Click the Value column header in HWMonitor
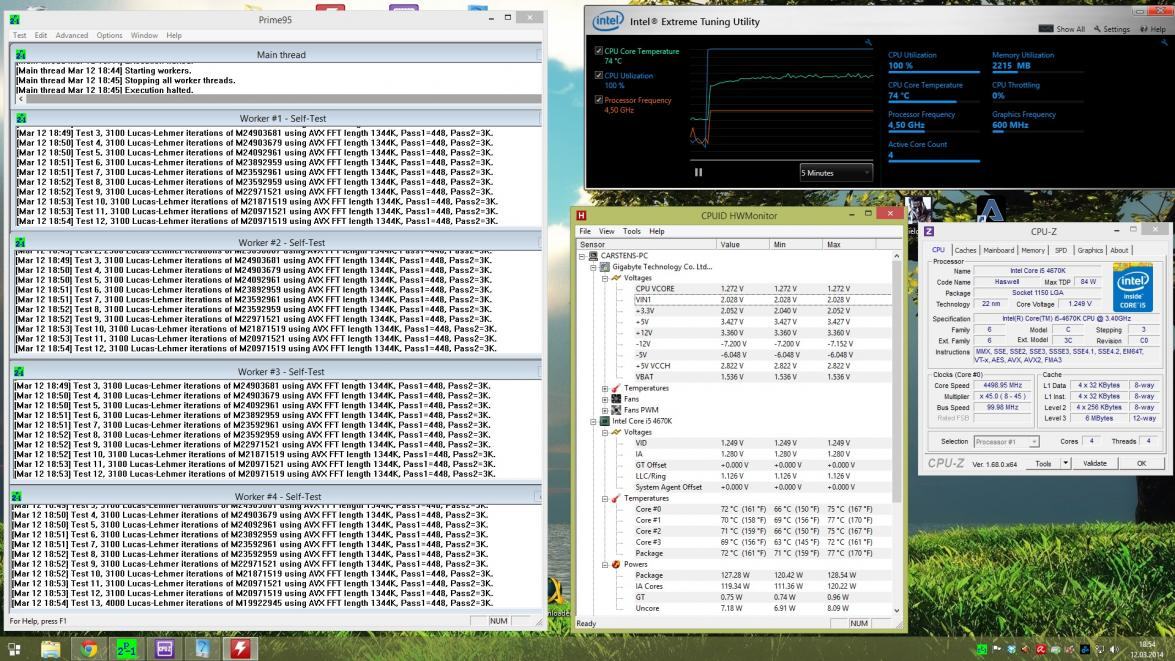Image resolution: width=1175 pixels, height=661 pixels. [743, 244]
